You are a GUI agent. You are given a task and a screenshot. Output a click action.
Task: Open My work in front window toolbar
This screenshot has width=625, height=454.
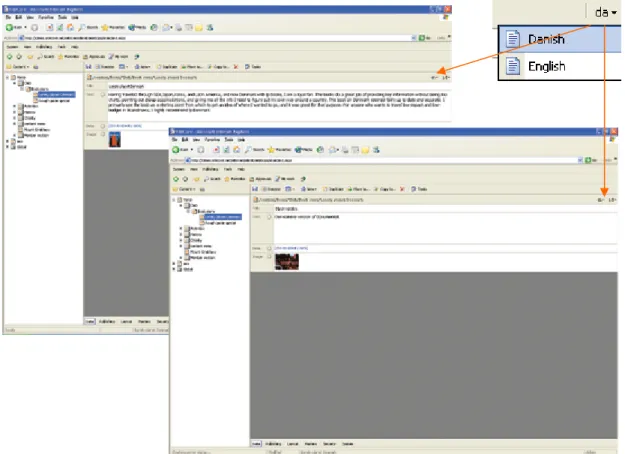(285, 179)
